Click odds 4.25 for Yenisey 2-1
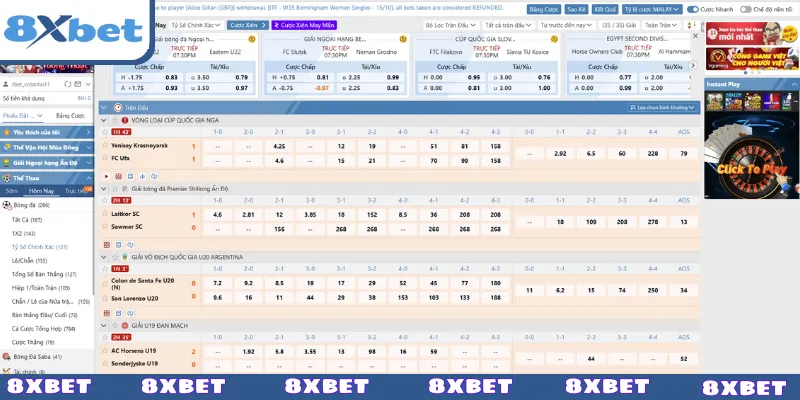The image size is (800, 400). point(279,146)
